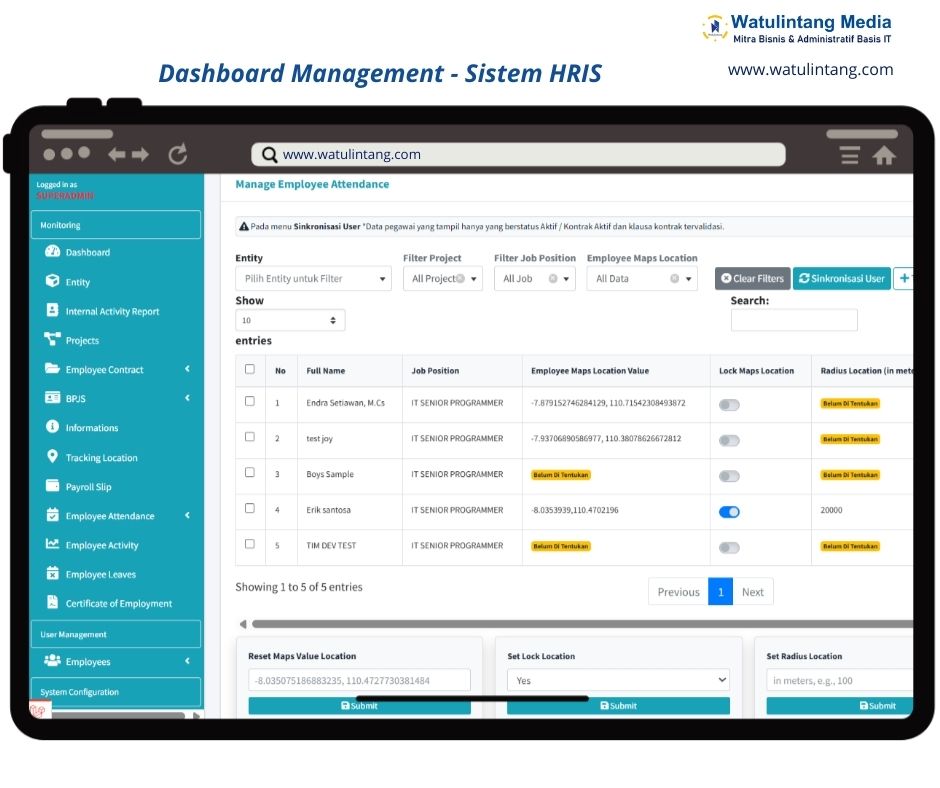Viewport: 940px width, 788px height.
Task: Open the Monitoring menu section
Action: coord(116,225)
